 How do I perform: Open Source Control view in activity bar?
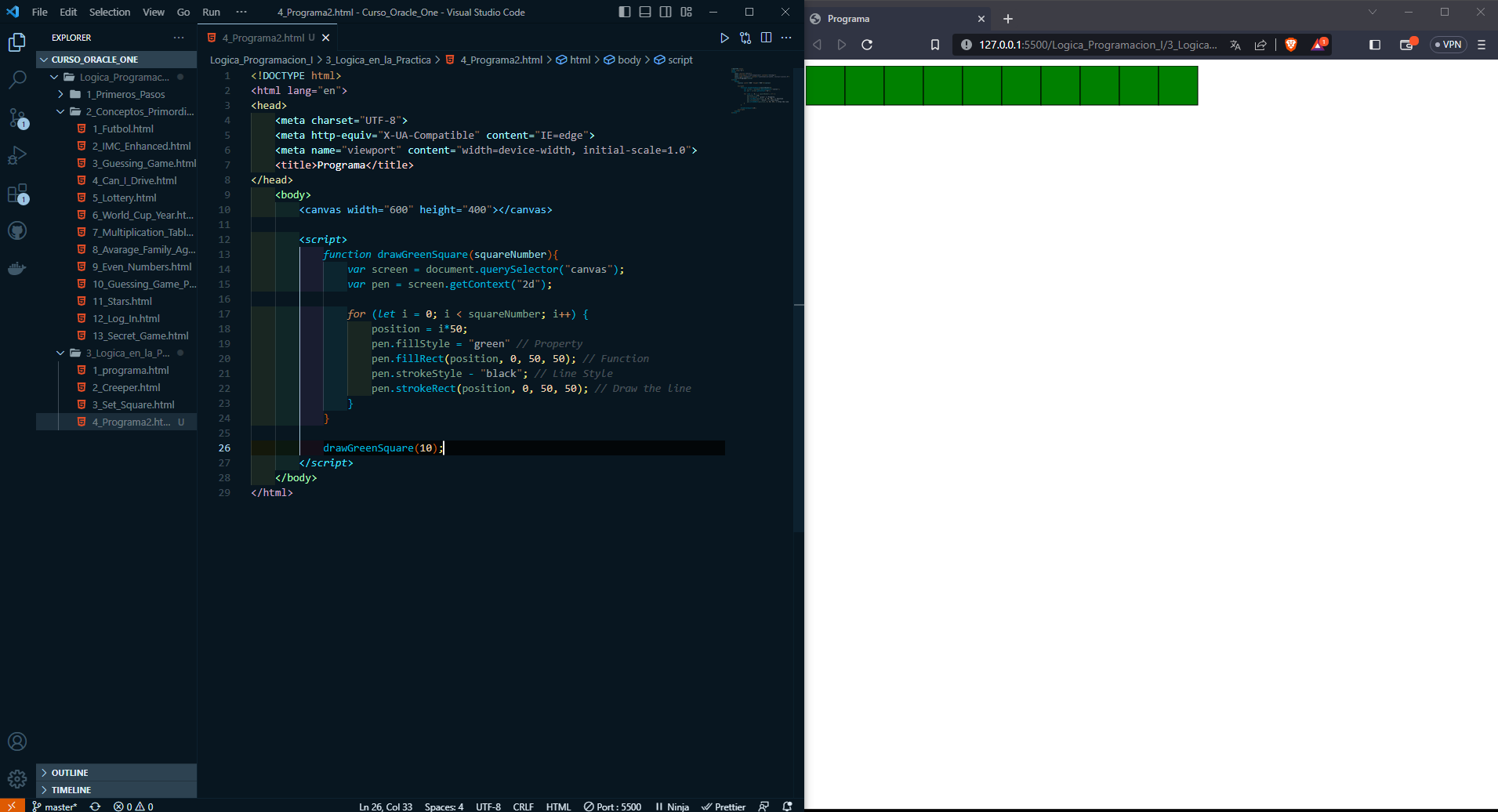click(x=17, y=118)
